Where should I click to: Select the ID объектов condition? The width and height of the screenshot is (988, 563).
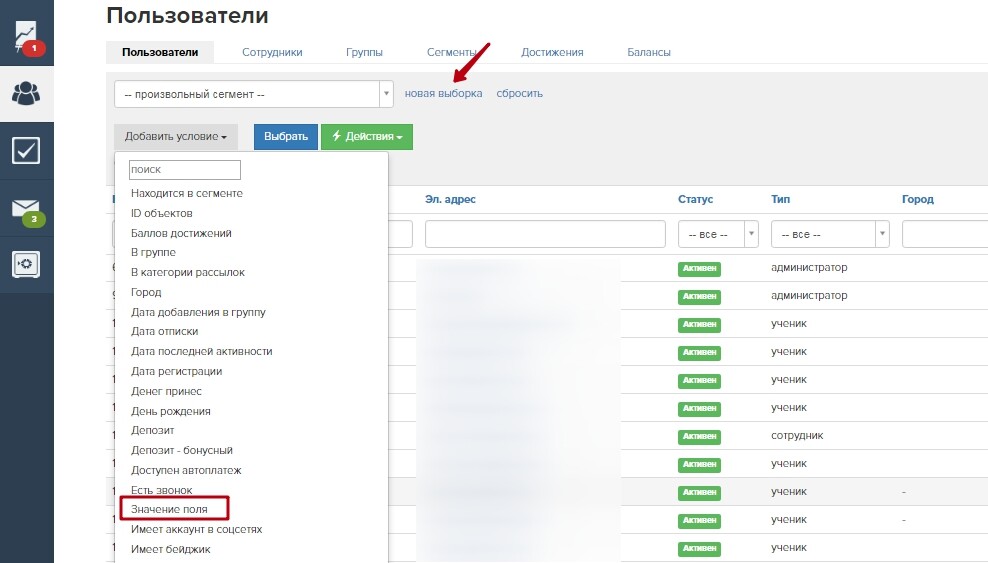click(x=161, y=213)
